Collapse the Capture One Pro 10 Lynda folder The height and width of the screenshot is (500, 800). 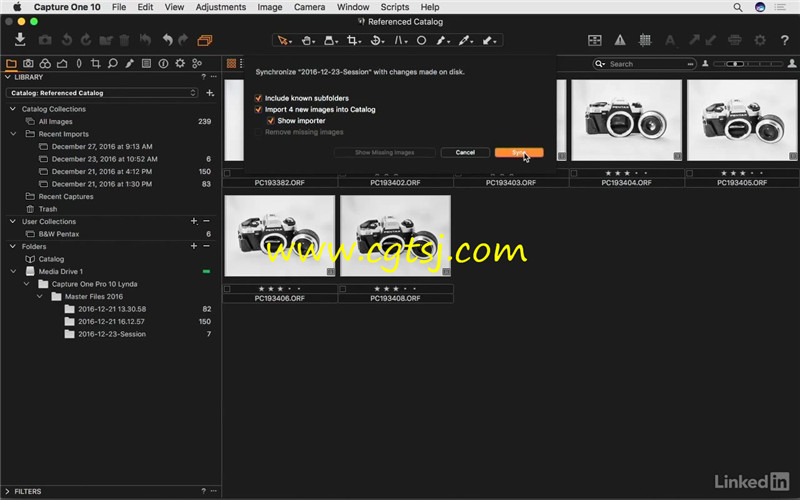coord(27,284)
